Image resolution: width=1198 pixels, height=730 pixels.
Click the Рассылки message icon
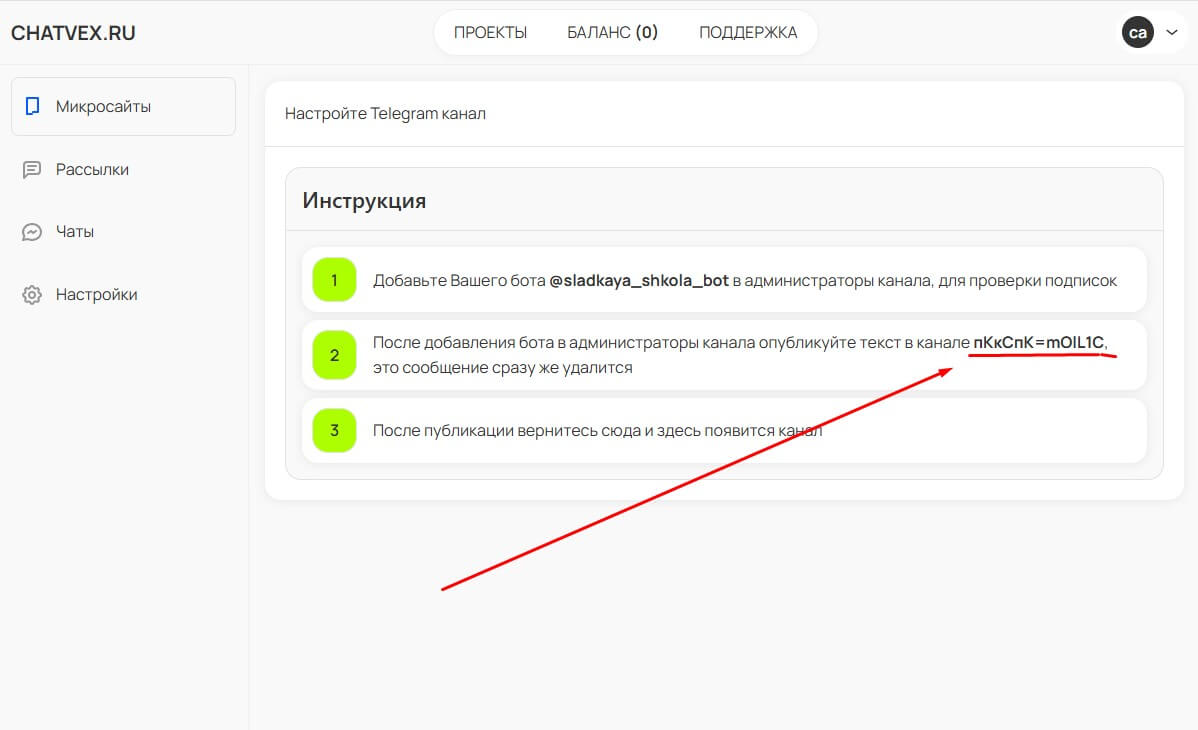pos(32,170)
